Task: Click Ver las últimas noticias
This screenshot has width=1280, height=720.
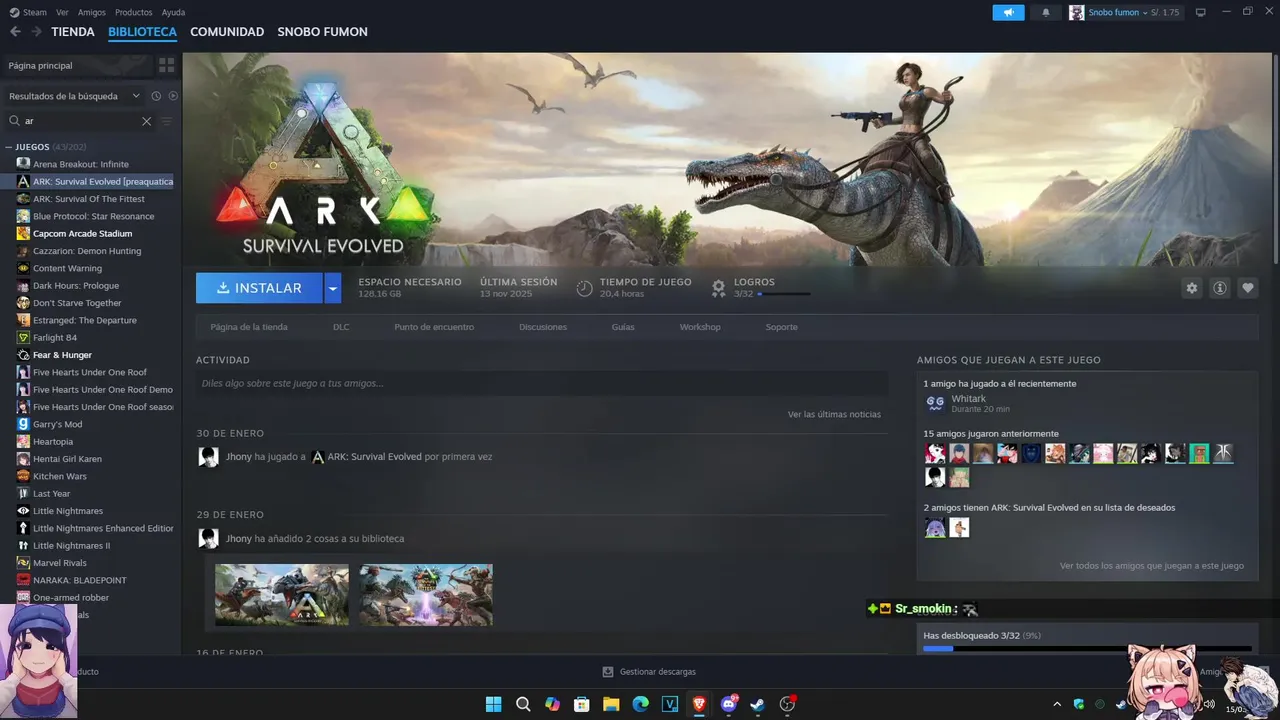Action: point(834,414)
